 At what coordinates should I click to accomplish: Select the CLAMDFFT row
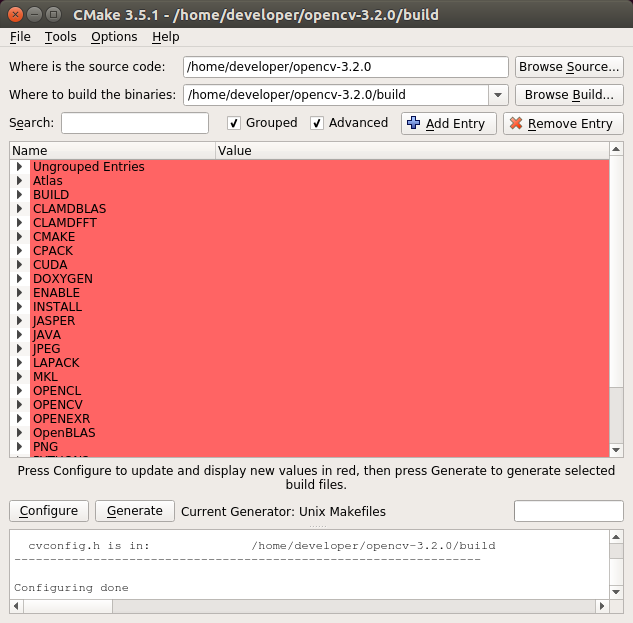(x=319, y=222)
